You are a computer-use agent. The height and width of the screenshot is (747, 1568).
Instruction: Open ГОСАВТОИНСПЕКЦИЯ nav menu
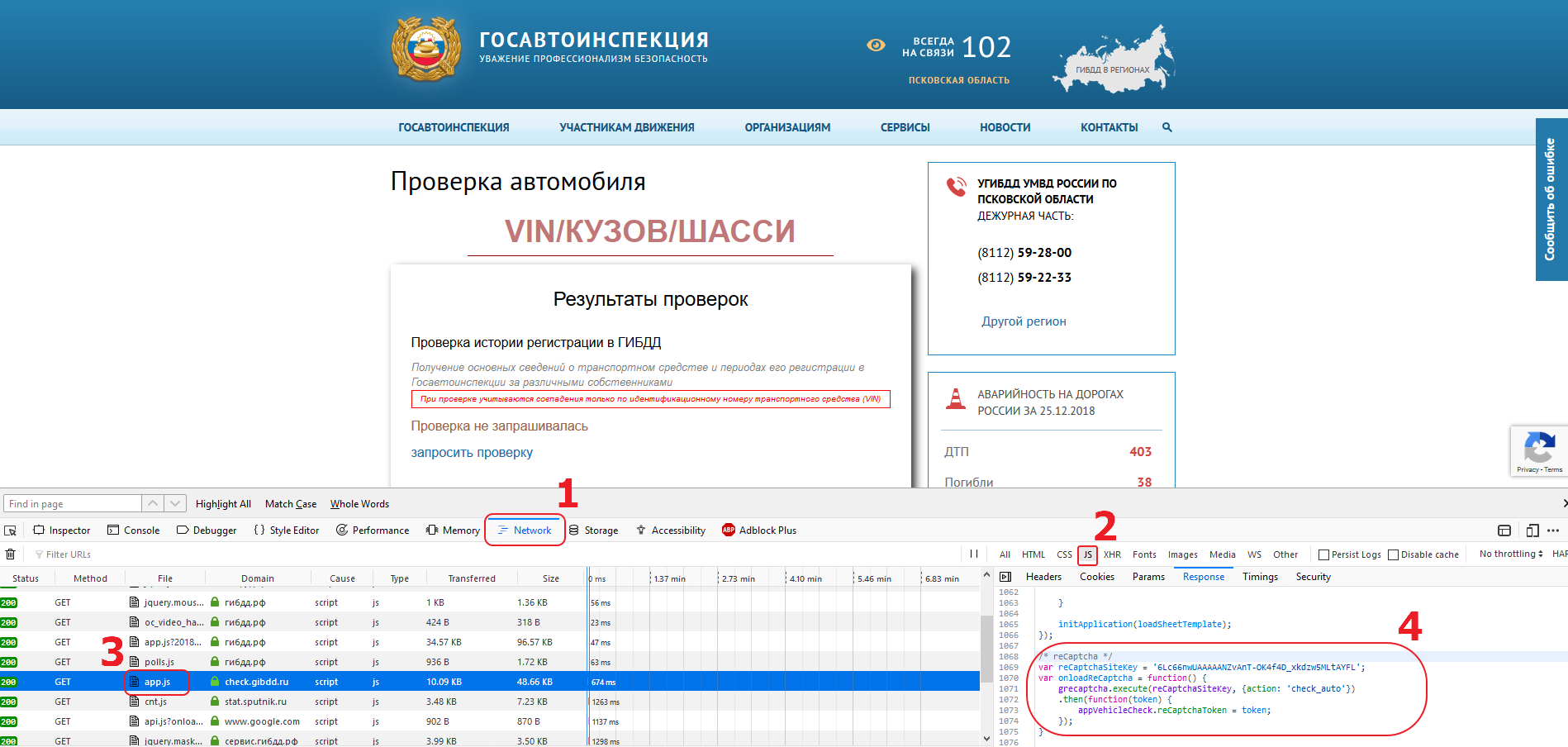pyautogui.click(x=454, y=127)
